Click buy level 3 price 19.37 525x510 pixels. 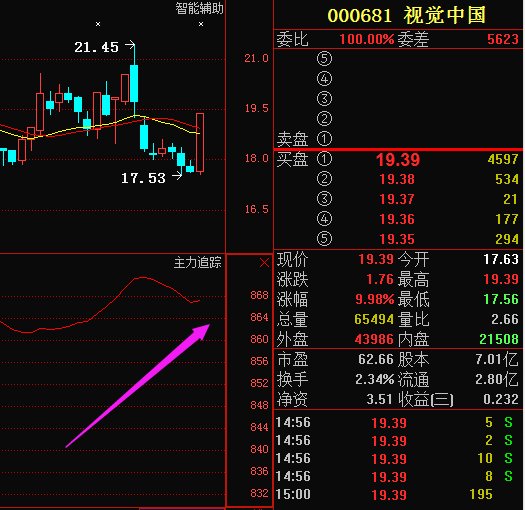pyautogui.click(x=397, y=199)
